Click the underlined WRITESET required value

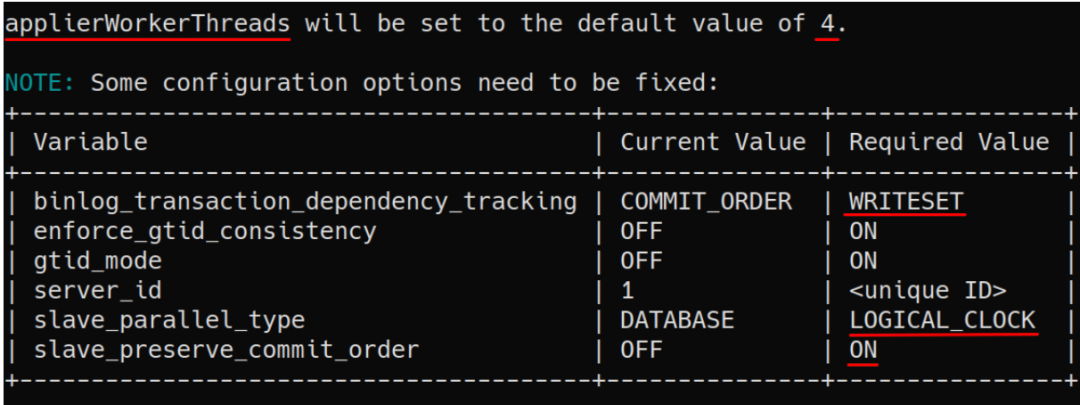(x=906, y=202)
